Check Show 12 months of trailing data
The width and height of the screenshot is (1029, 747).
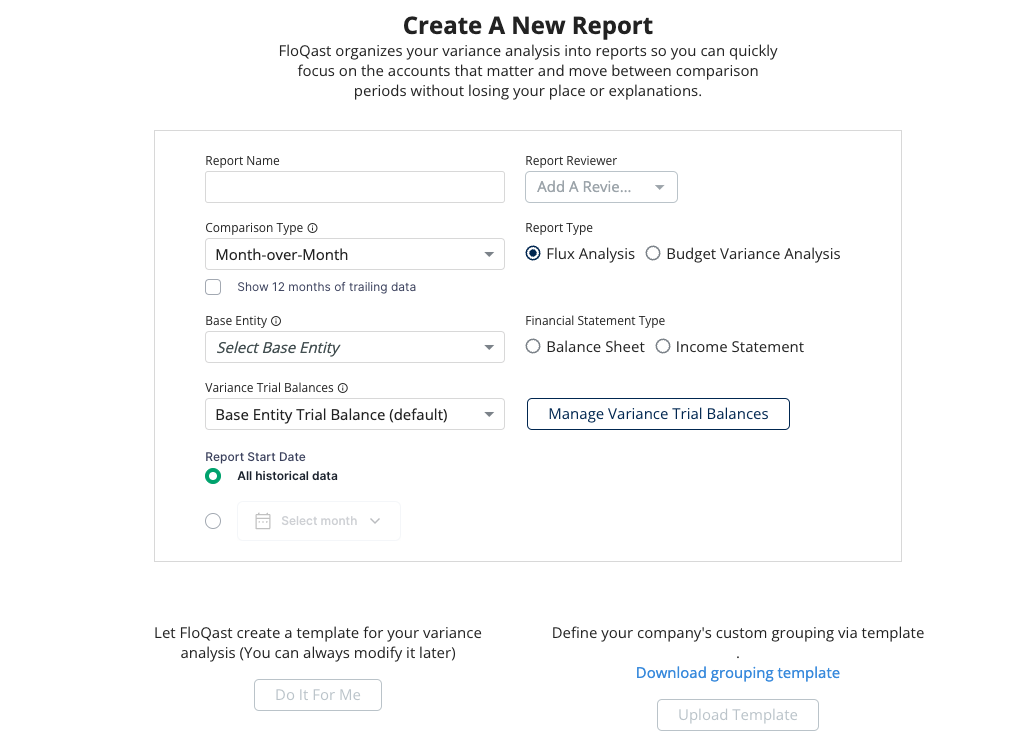tap(213, 287)
